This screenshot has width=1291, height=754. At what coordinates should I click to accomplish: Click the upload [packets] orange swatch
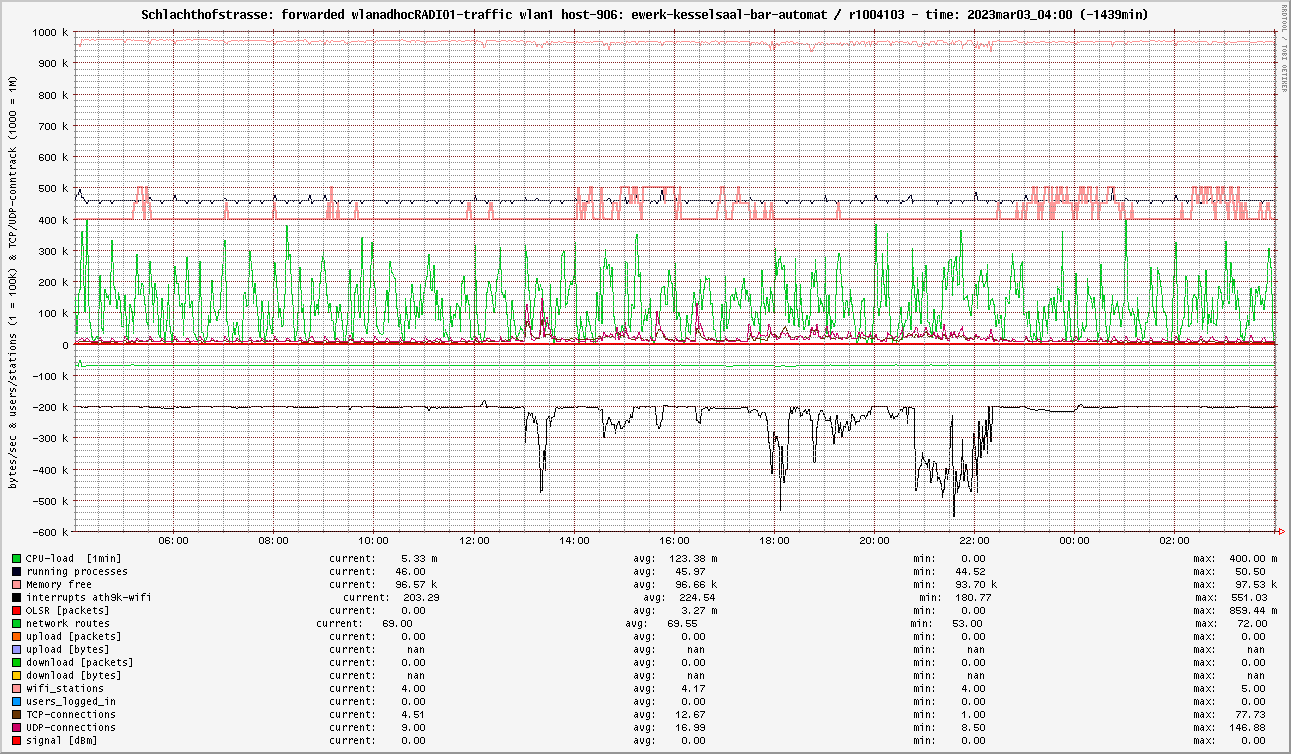(x=17, y=636)
